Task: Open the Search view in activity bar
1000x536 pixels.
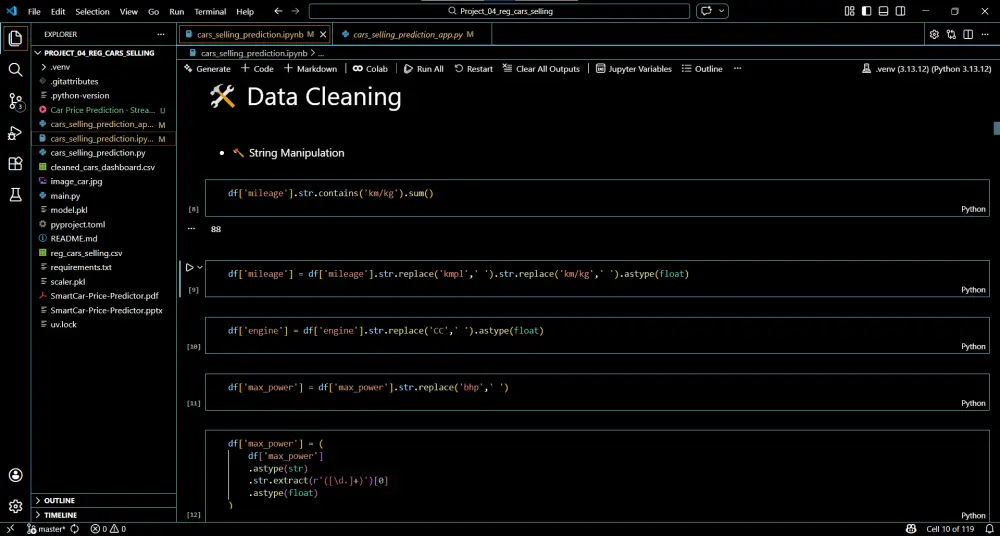Action: (15, 70)
